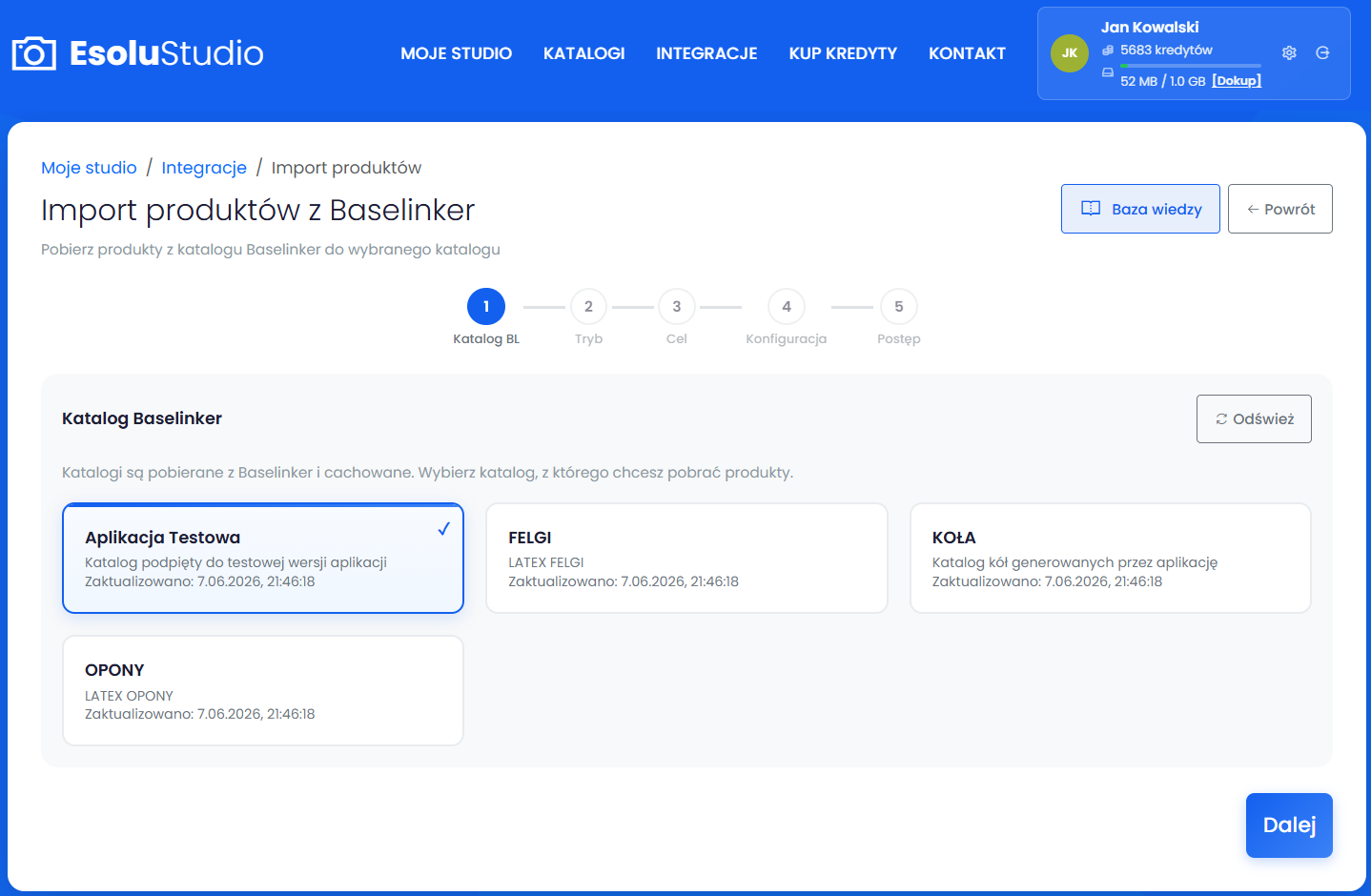
Task: Click the Dalej next button
Action: pos(1289,825)
